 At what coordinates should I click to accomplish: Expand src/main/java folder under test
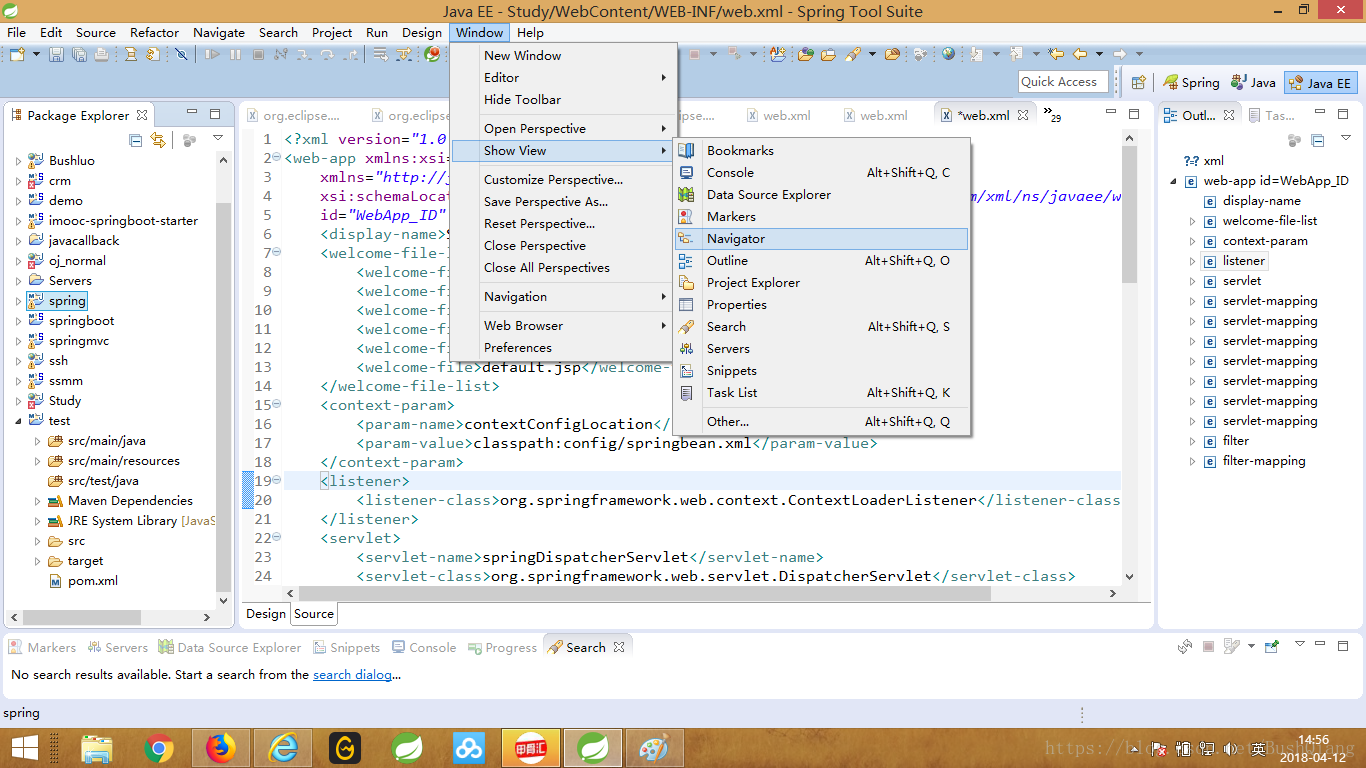[x=37, y=440]
